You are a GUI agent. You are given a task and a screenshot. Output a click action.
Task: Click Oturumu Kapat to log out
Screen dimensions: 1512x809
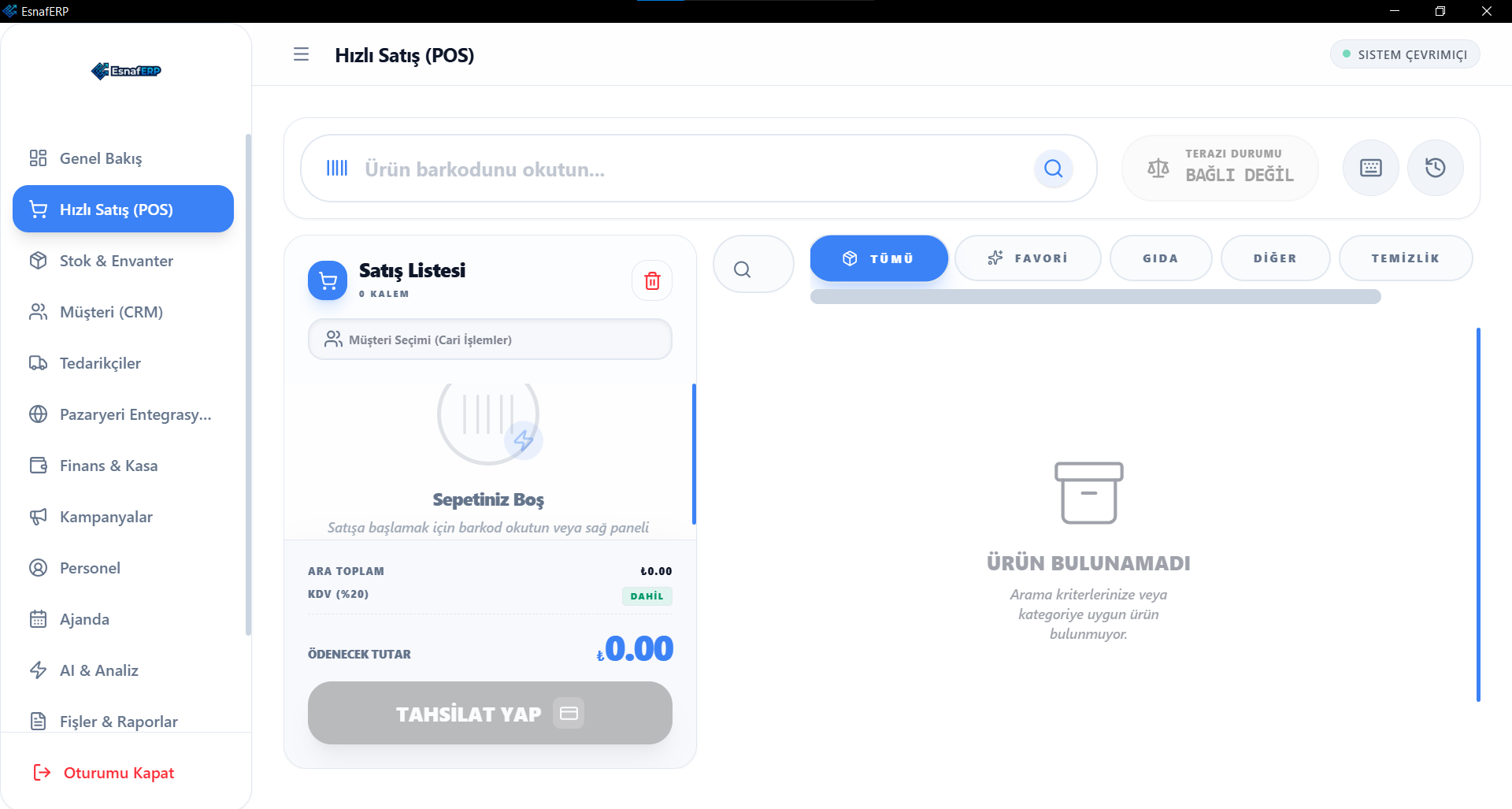(x=103, y=773)
